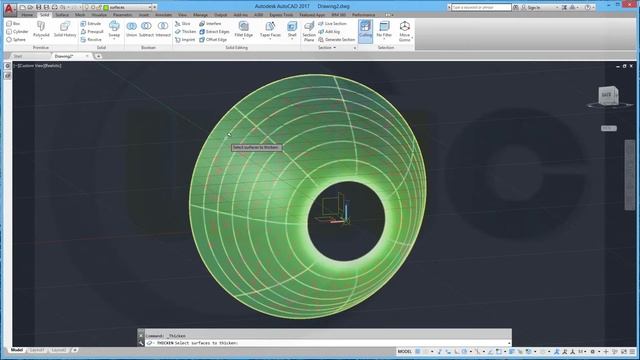Switch to the Start file tab

(18, 56)
